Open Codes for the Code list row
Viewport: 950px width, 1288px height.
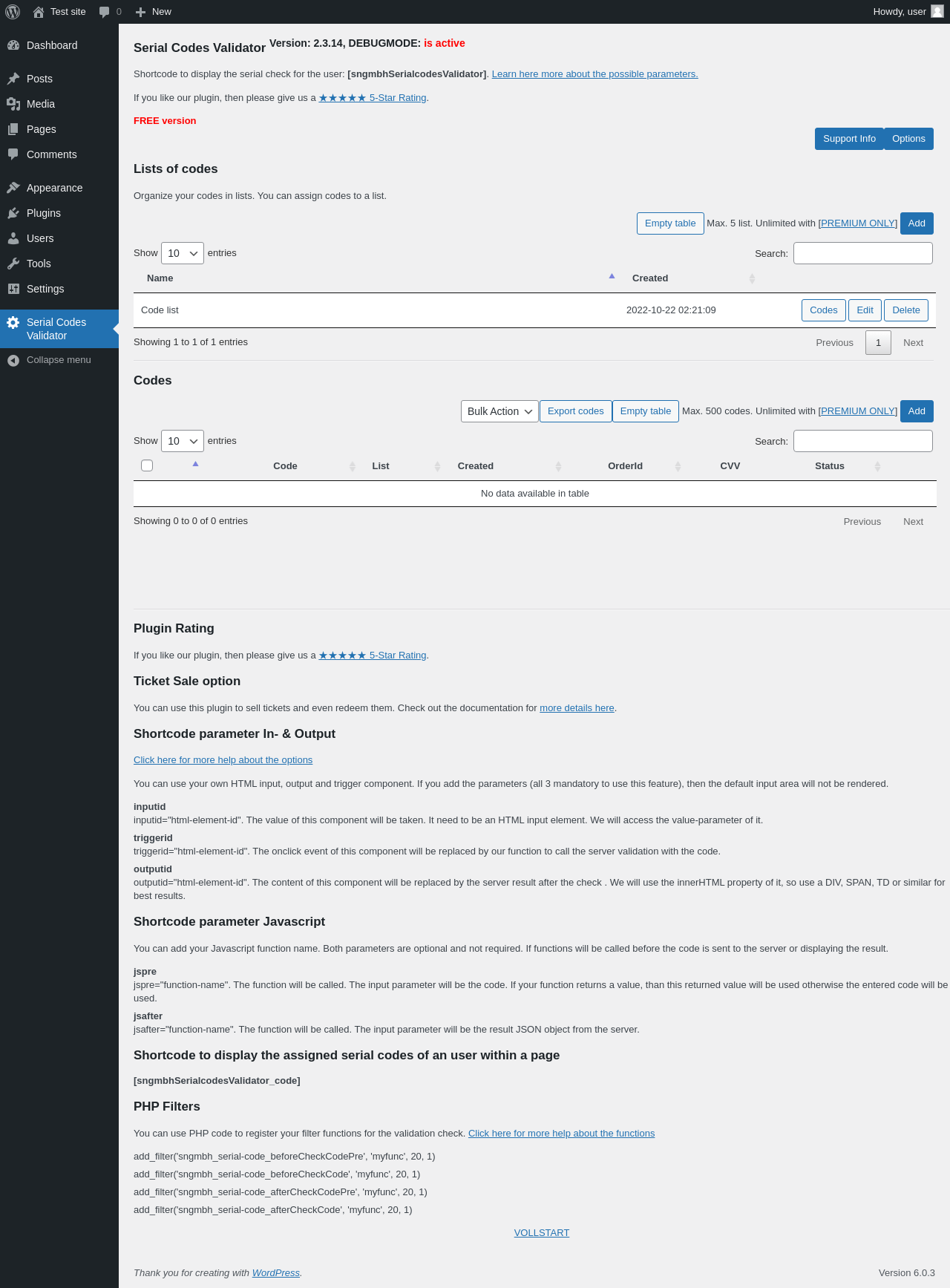pos(824,310)
